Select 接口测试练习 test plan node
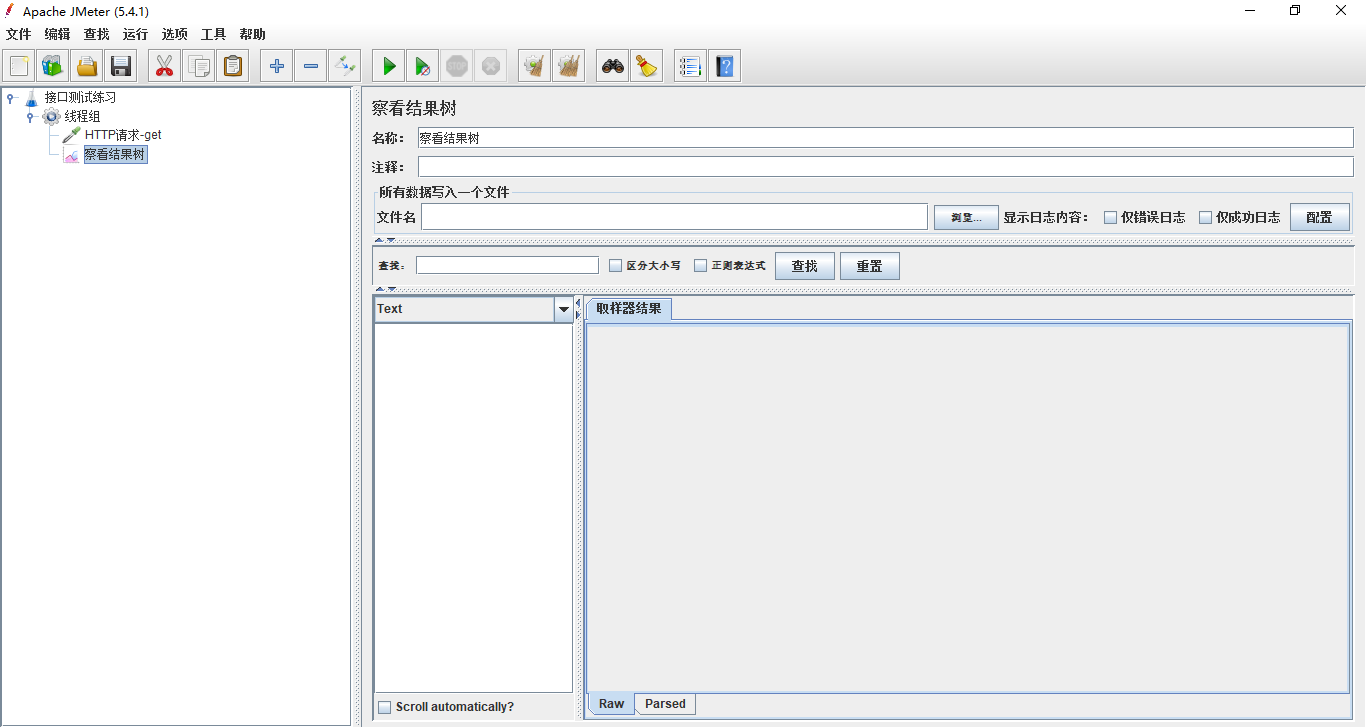The width and height of the screenshot is (1366, 727). pyautogui.click(x=80, y=97)
